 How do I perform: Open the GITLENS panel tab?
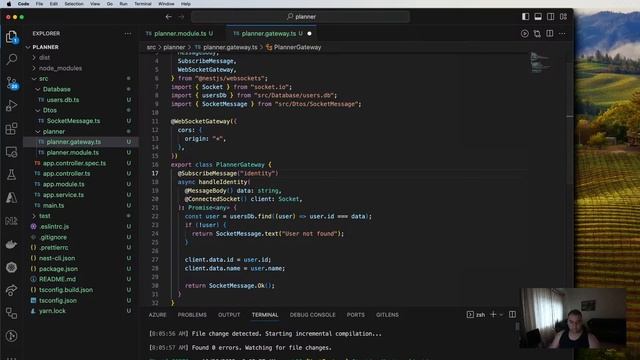[x=387, y=315]
